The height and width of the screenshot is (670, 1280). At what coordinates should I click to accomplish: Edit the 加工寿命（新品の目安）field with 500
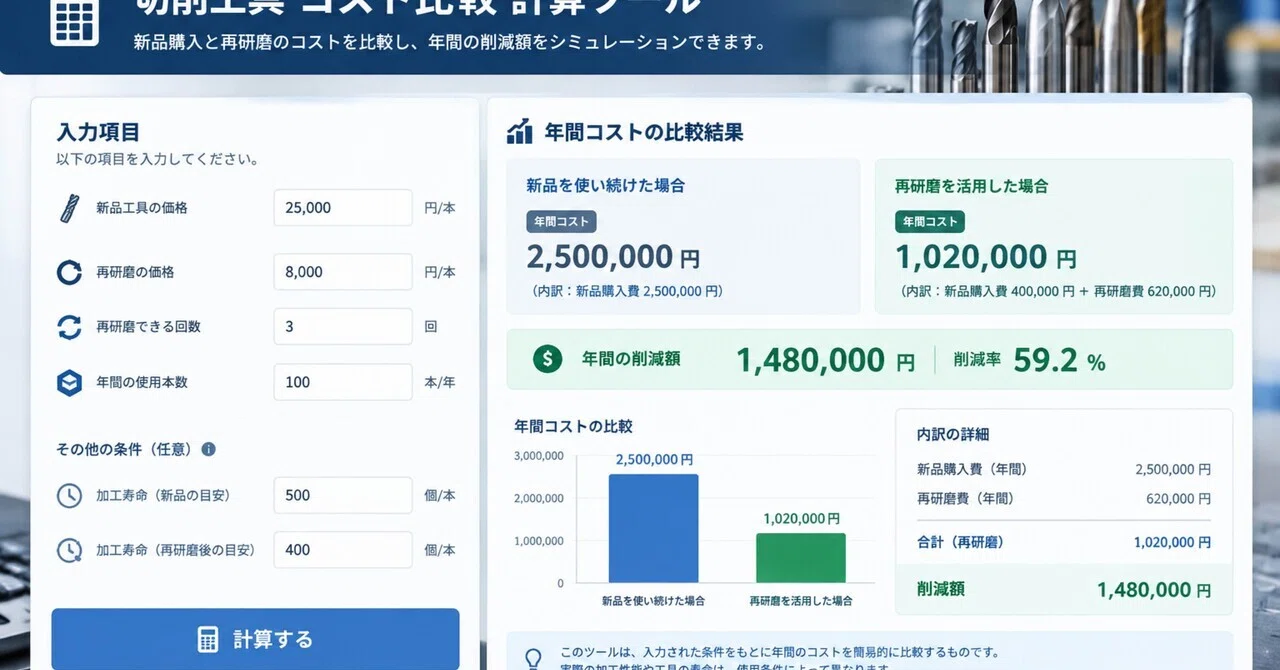click(343, 495)
